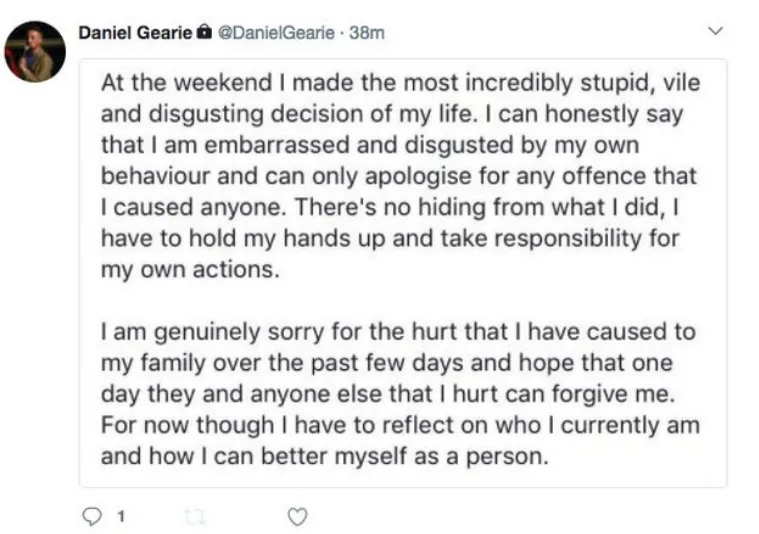The image size is (759, 534).
Task: Open the tweet options chevron menu
Action: (714, 32)
